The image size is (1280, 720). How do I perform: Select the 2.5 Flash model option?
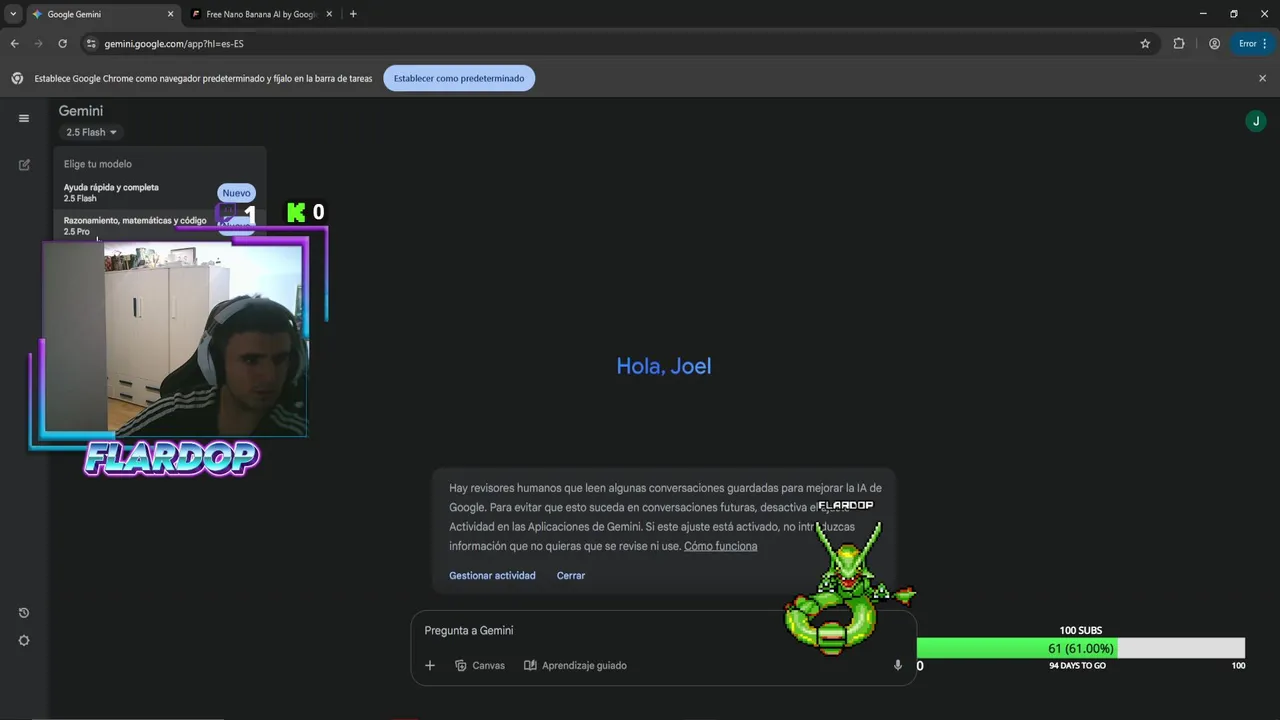[160, 192]
